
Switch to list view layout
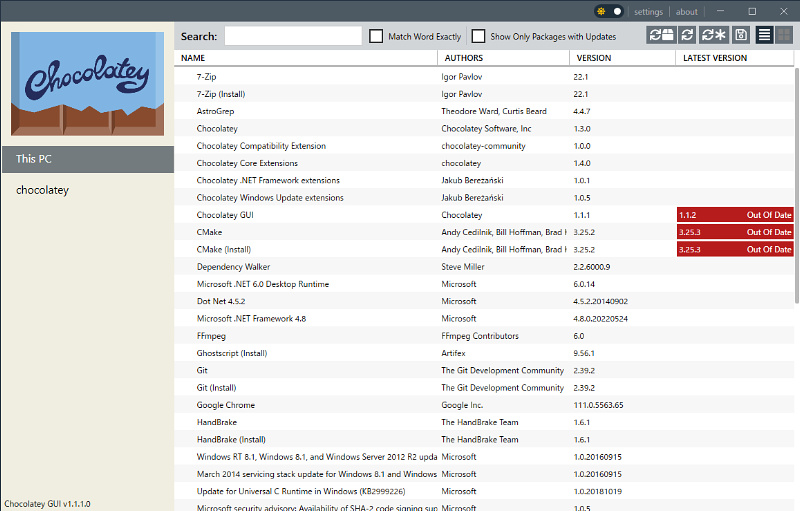coord(764,35)
